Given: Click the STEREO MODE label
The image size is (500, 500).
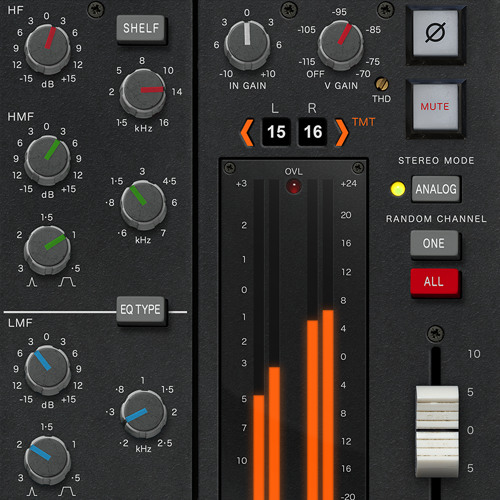Looking at the screenshot, I should 436,161.
